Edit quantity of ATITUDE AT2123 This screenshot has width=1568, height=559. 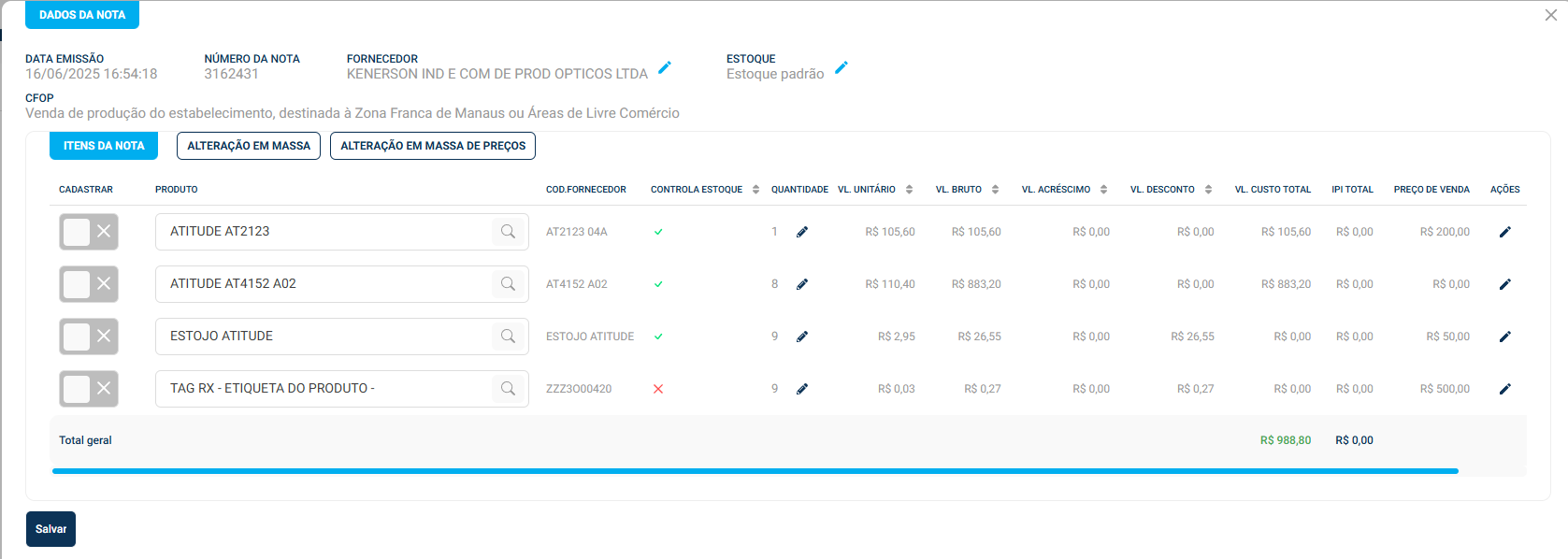click(802, 232)
